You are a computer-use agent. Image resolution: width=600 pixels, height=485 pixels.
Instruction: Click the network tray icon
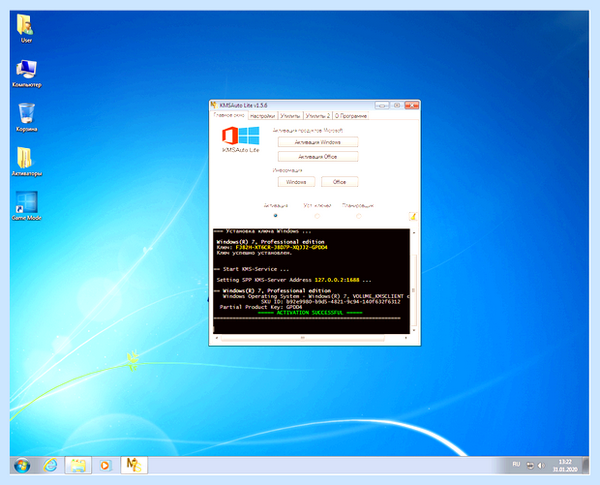530,465
